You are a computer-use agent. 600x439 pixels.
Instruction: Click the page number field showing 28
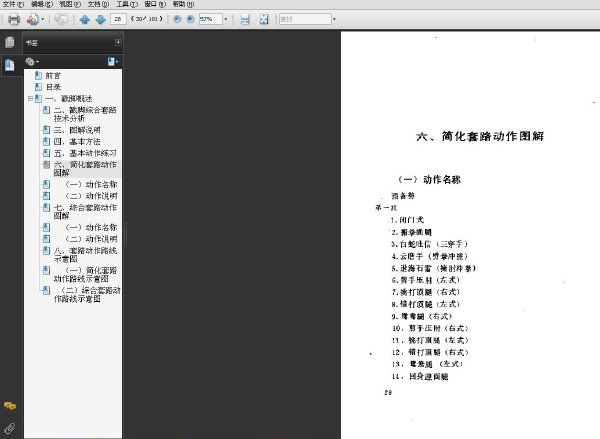pyautogui.click(x=118, y=19)
